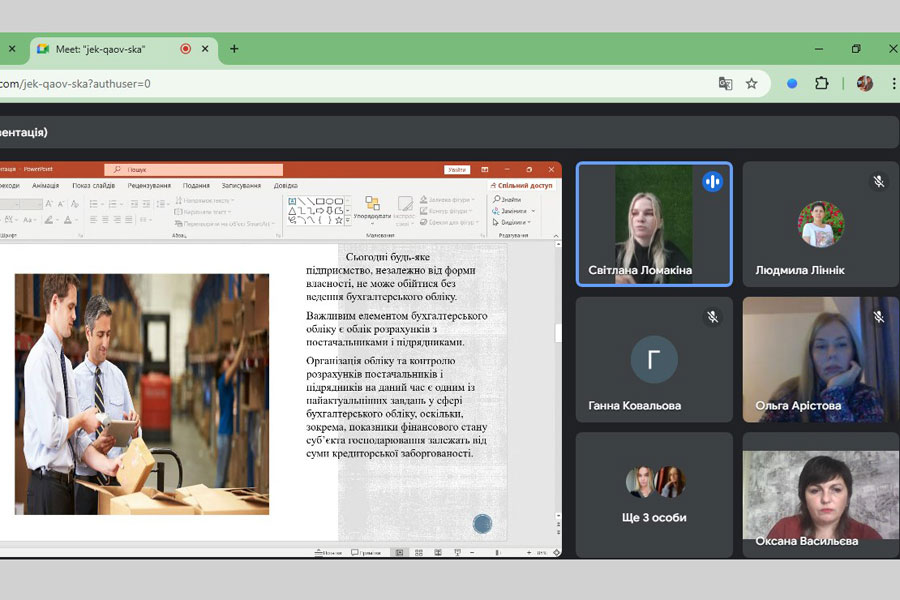Switch to the Анімація ribbon tab
The height and width of the screenshot is (600, 900).
pyautogui.click(x=45, y=185)
